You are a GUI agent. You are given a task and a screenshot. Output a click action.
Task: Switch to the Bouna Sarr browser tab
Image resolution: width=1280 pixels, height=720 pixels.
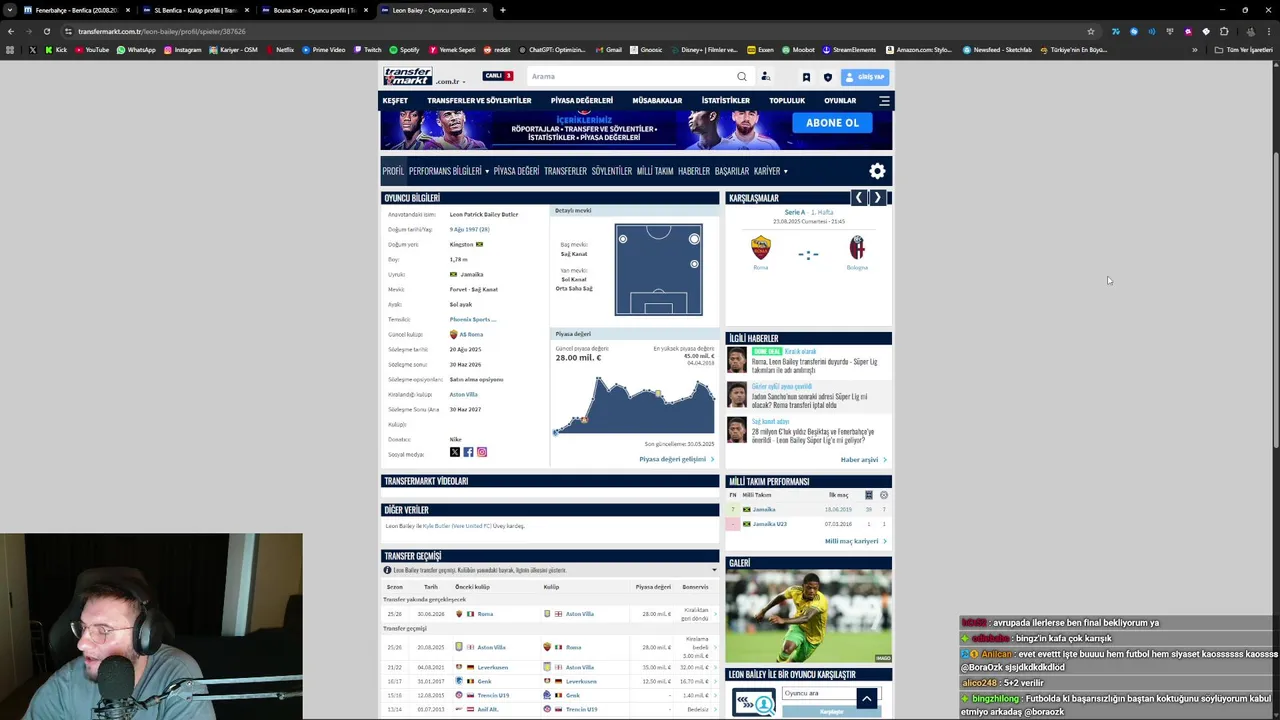click(x=313, y=10)
